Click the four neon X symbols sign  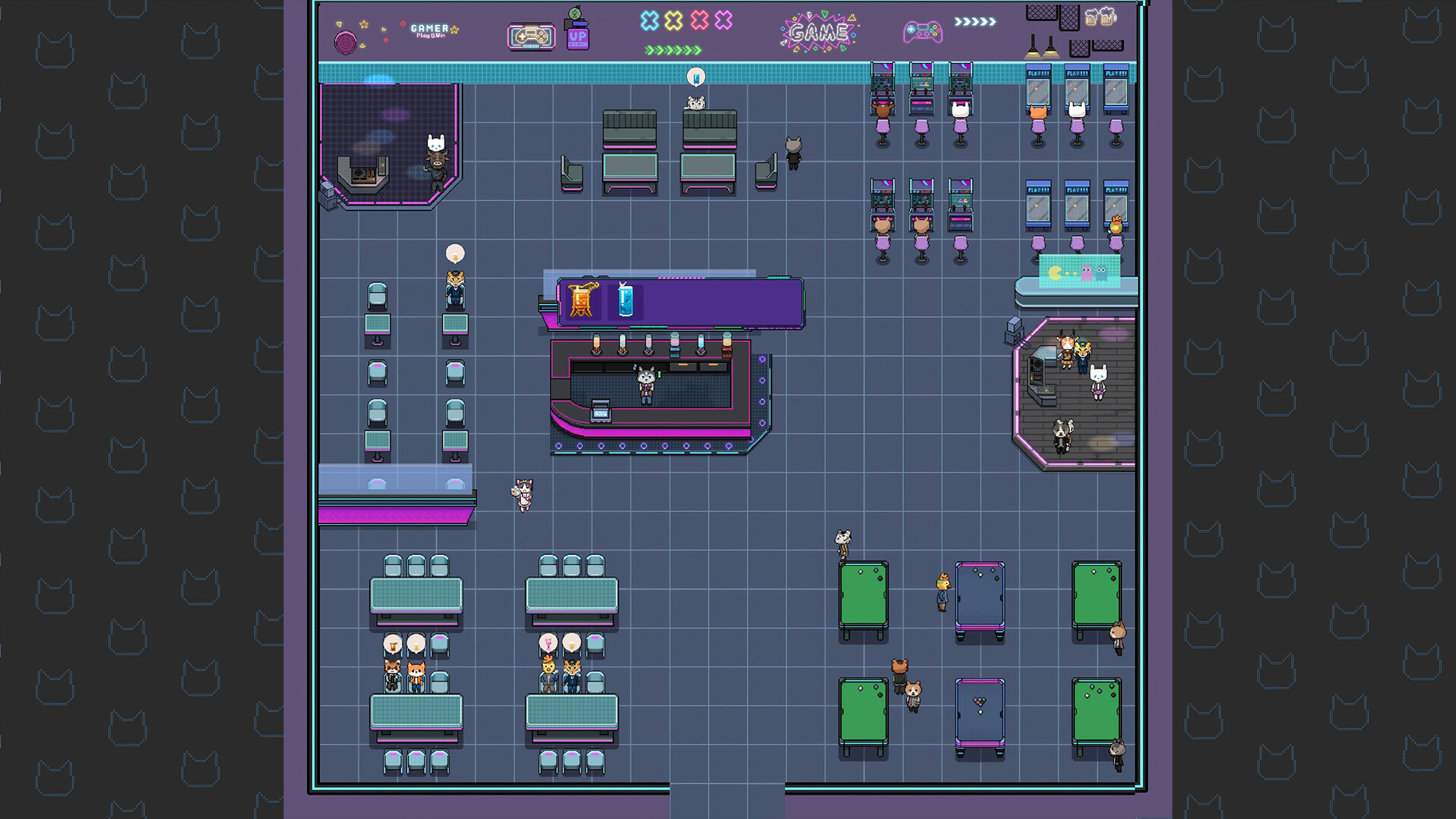(685, 20)
